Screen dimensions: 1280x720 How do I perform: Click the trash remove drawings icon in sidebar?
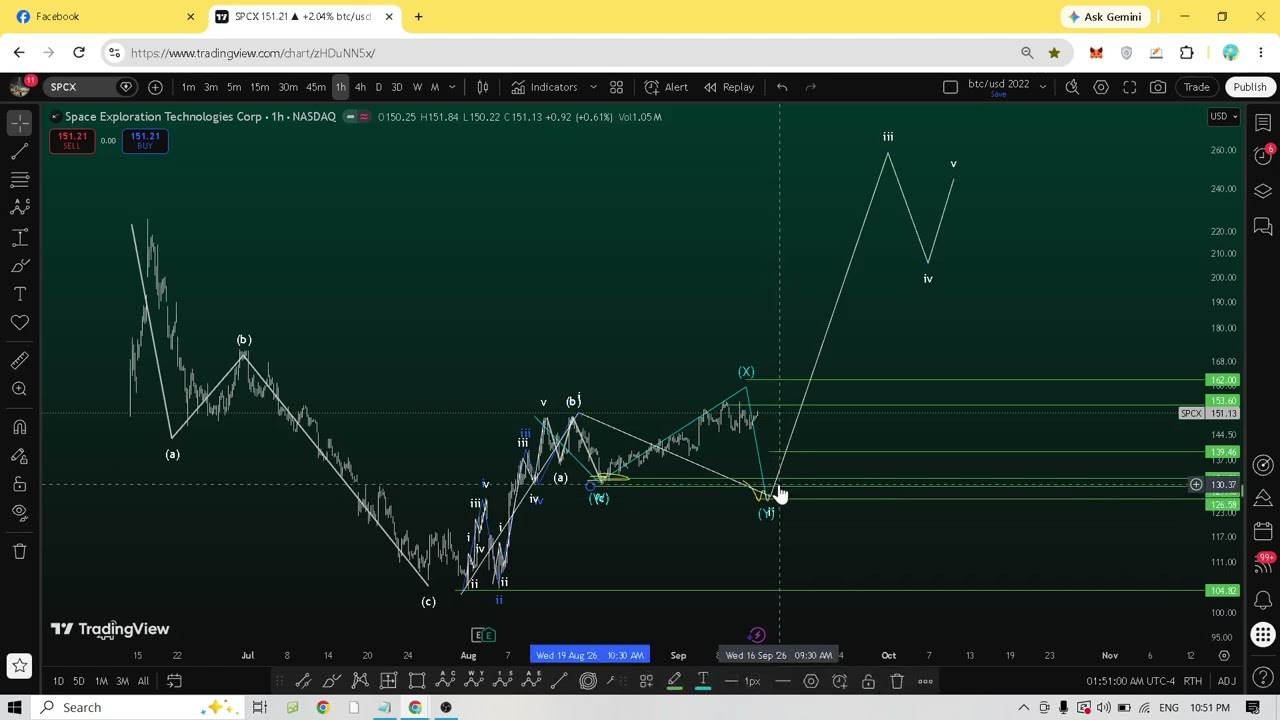tap(19, 551)
